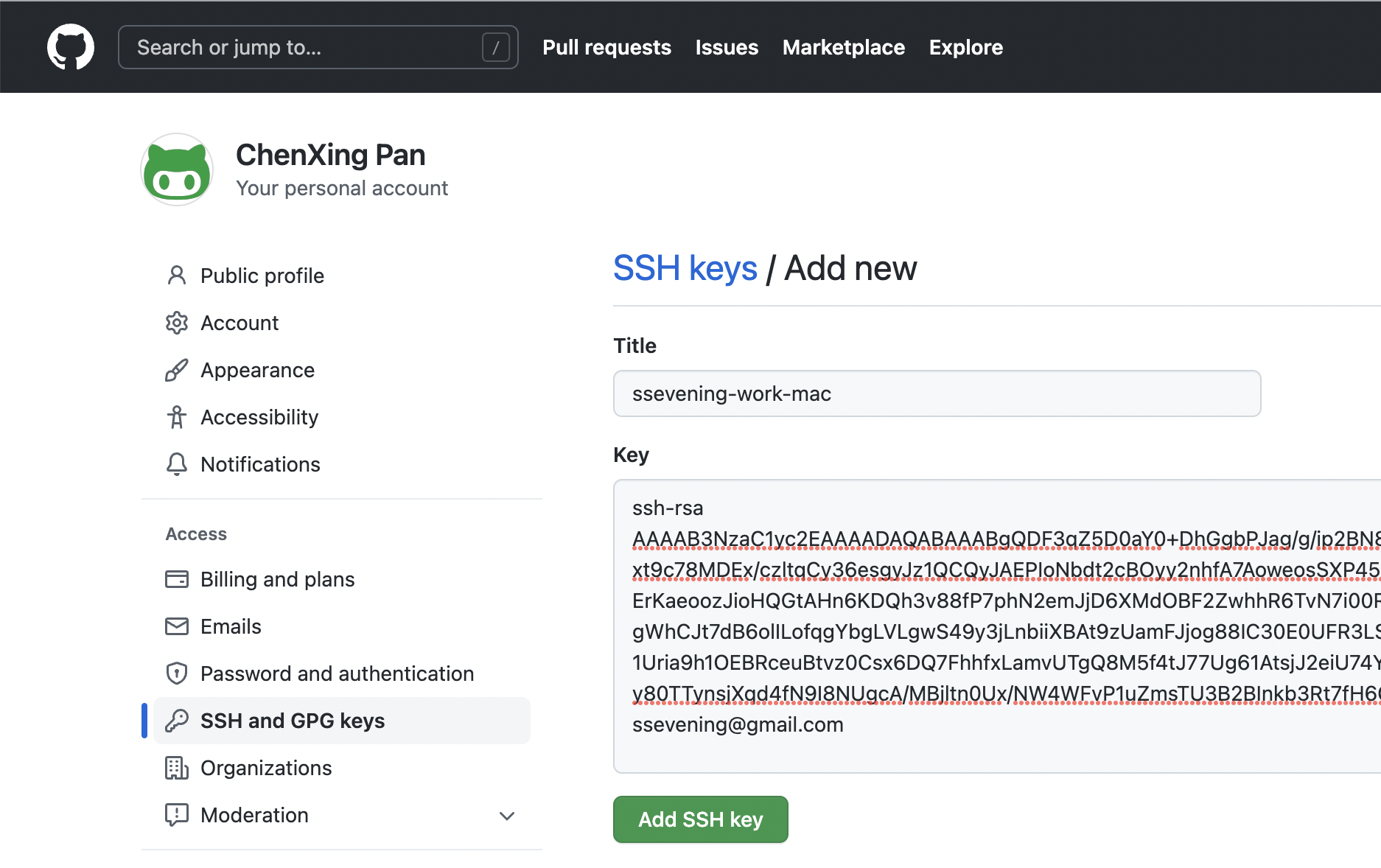Follow the SSH keys breadcrumb link

685,267
